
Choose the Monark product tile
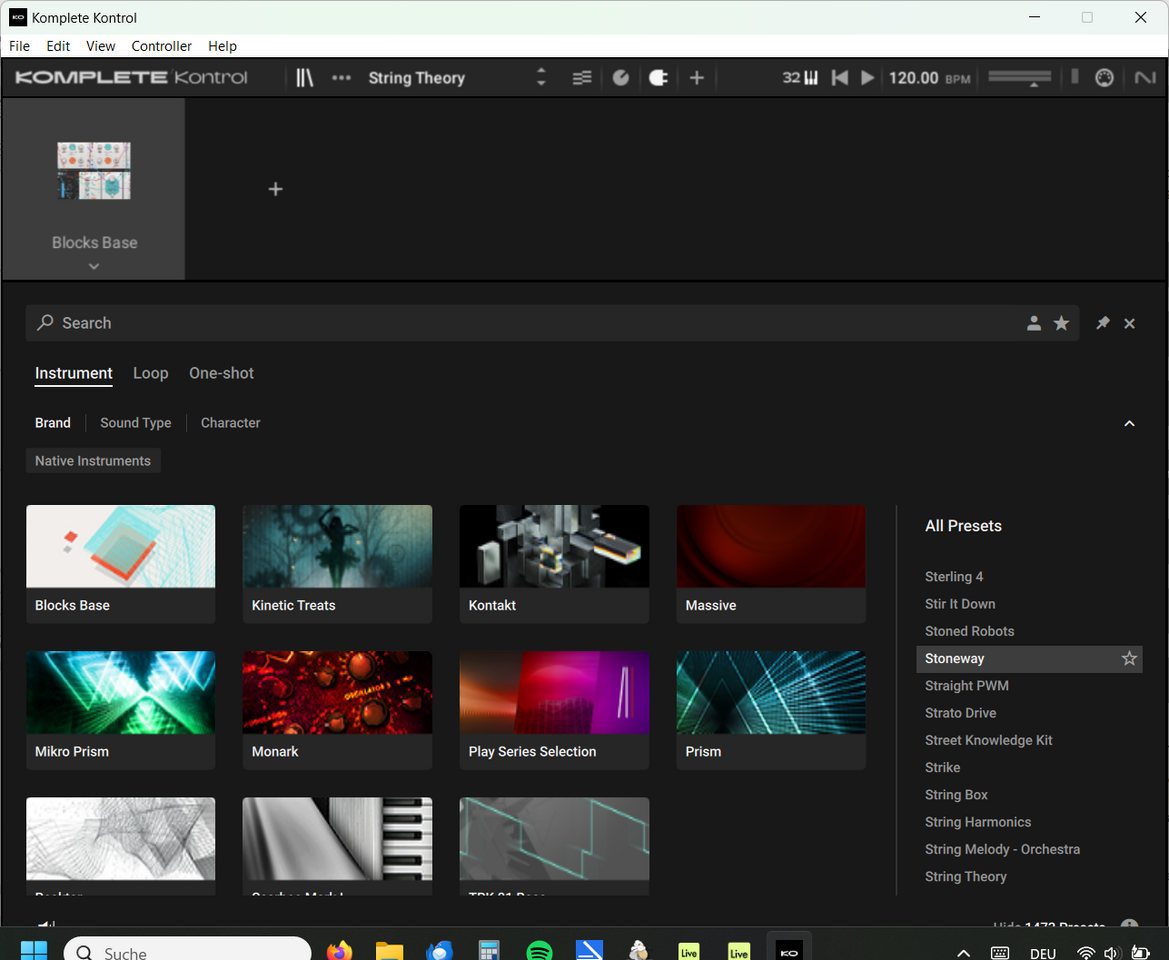[337, 710]
